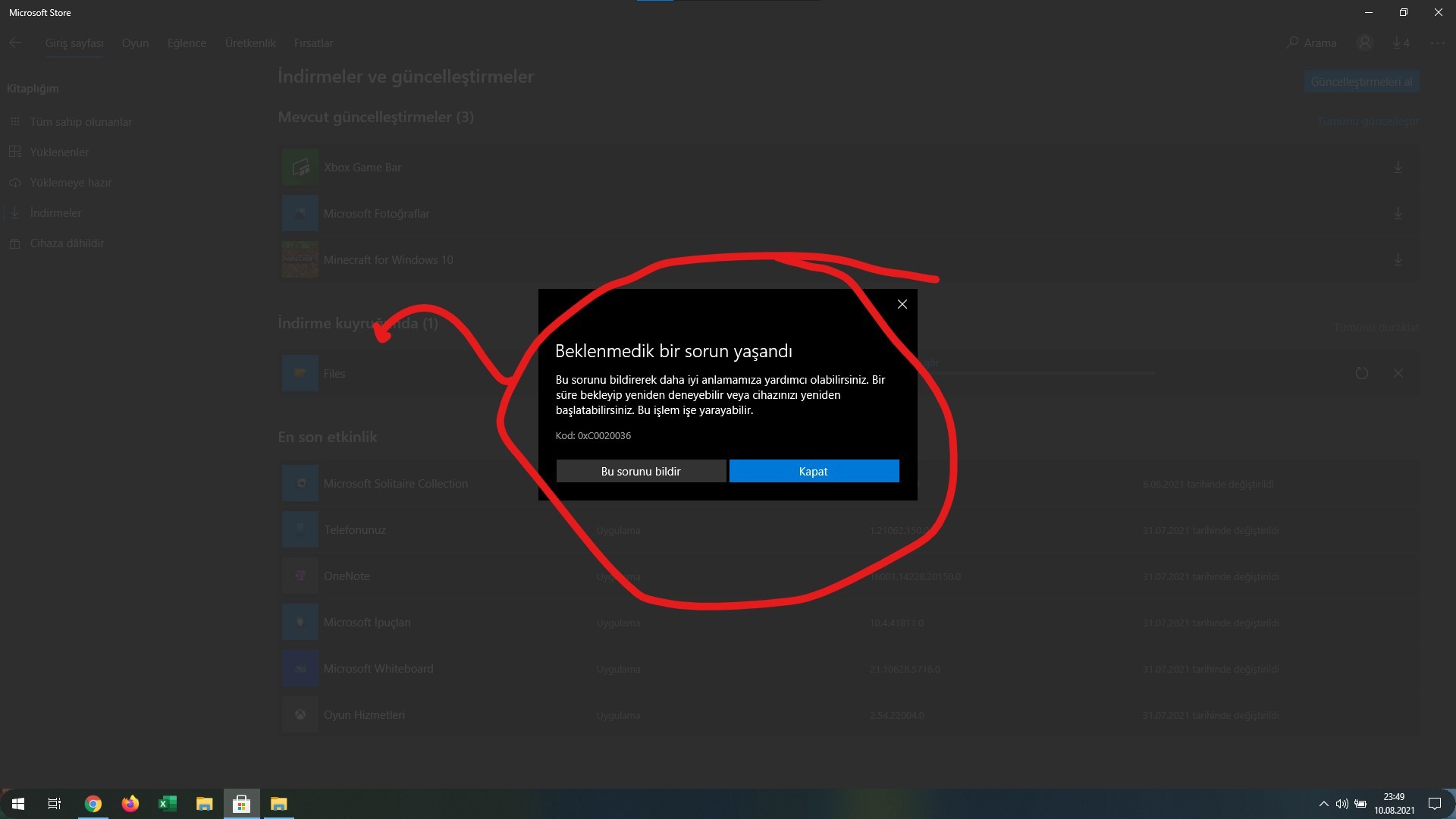Click Oyun Hizmetleri row name
Viewport: 1456px width, 819px height.
[x=364, y=715]
